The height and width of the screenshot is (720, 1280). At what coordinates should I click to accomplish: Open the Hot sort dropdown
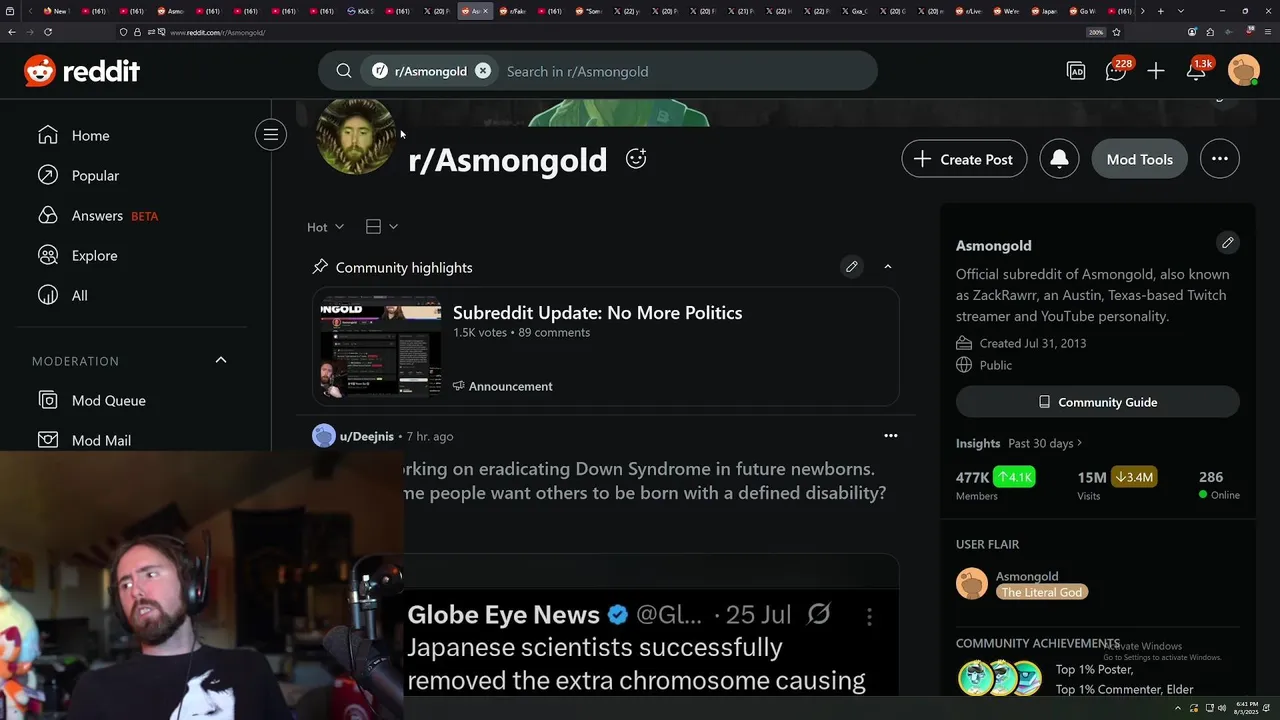click(325, 227)
